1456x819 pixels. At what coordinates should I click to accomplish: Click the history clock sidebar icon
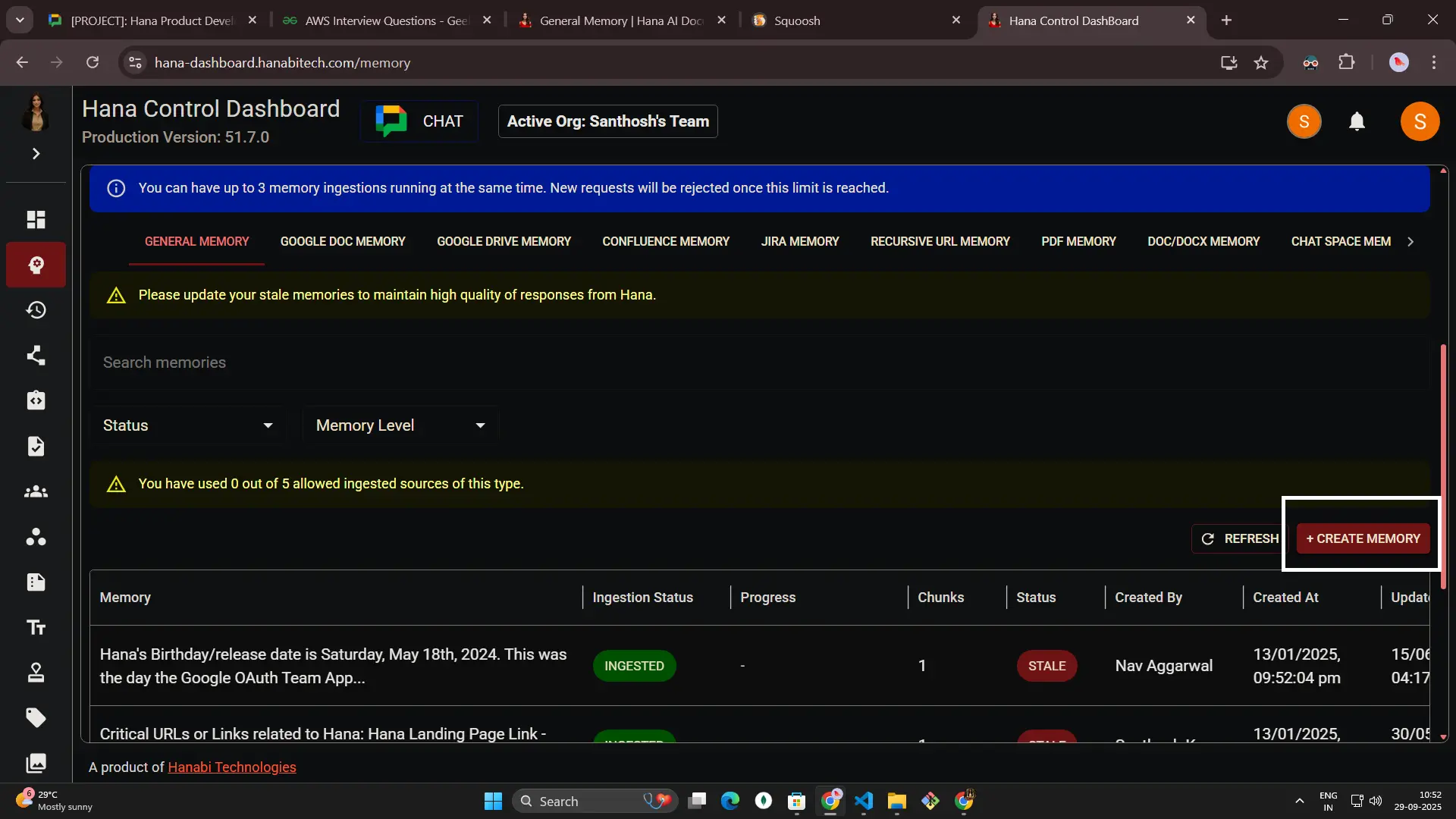pyautogui.click(x=36, y=310)
